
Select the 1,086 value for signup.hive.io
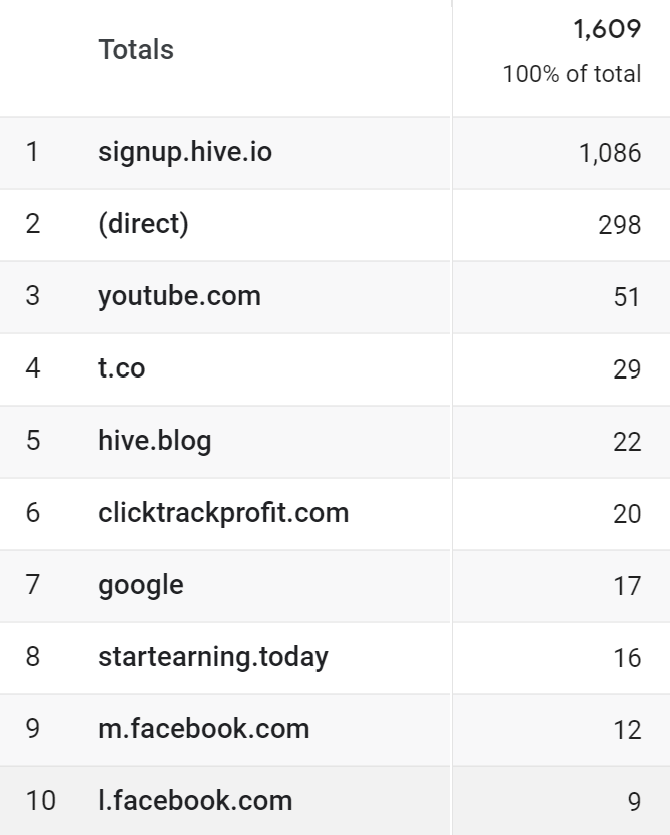[x=610, y=153]
